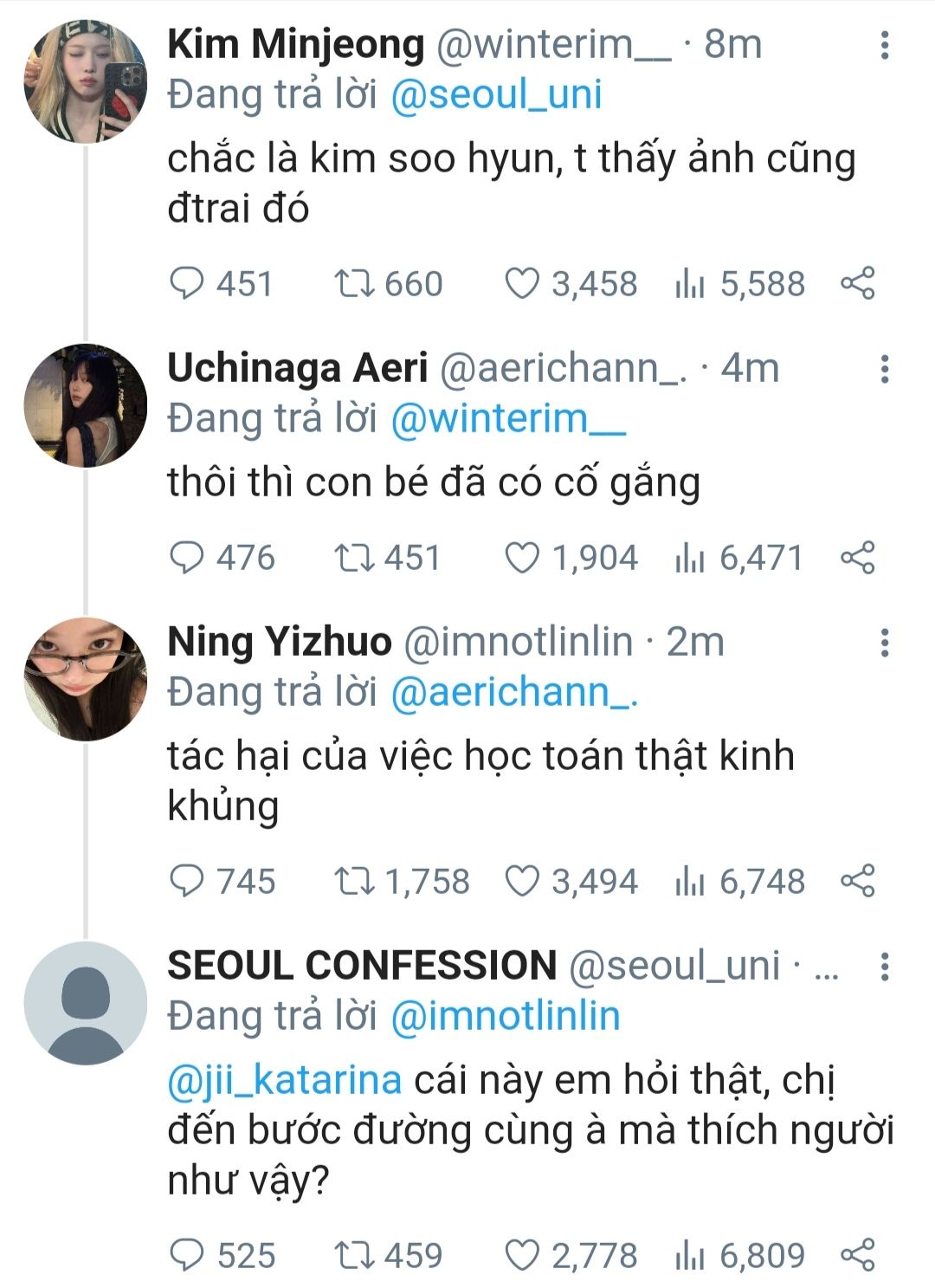Open Kim Minjeong's profile picture

[x=85, y=81]
